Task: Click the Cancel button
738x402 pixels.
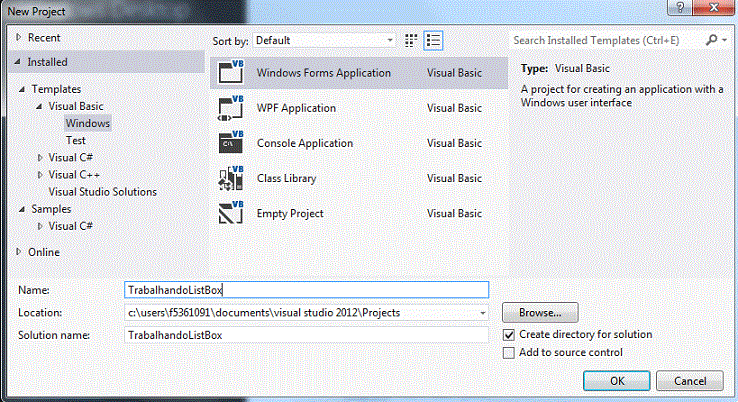Action: pyautogui.click(x=690, y=381)
